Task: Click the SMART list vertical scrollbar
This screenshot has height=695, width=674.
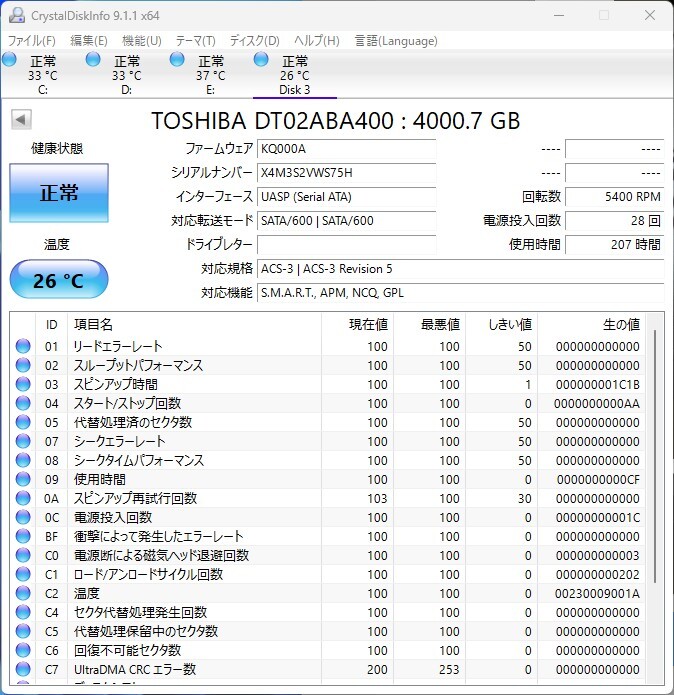Action: click(x=655, y=457)
